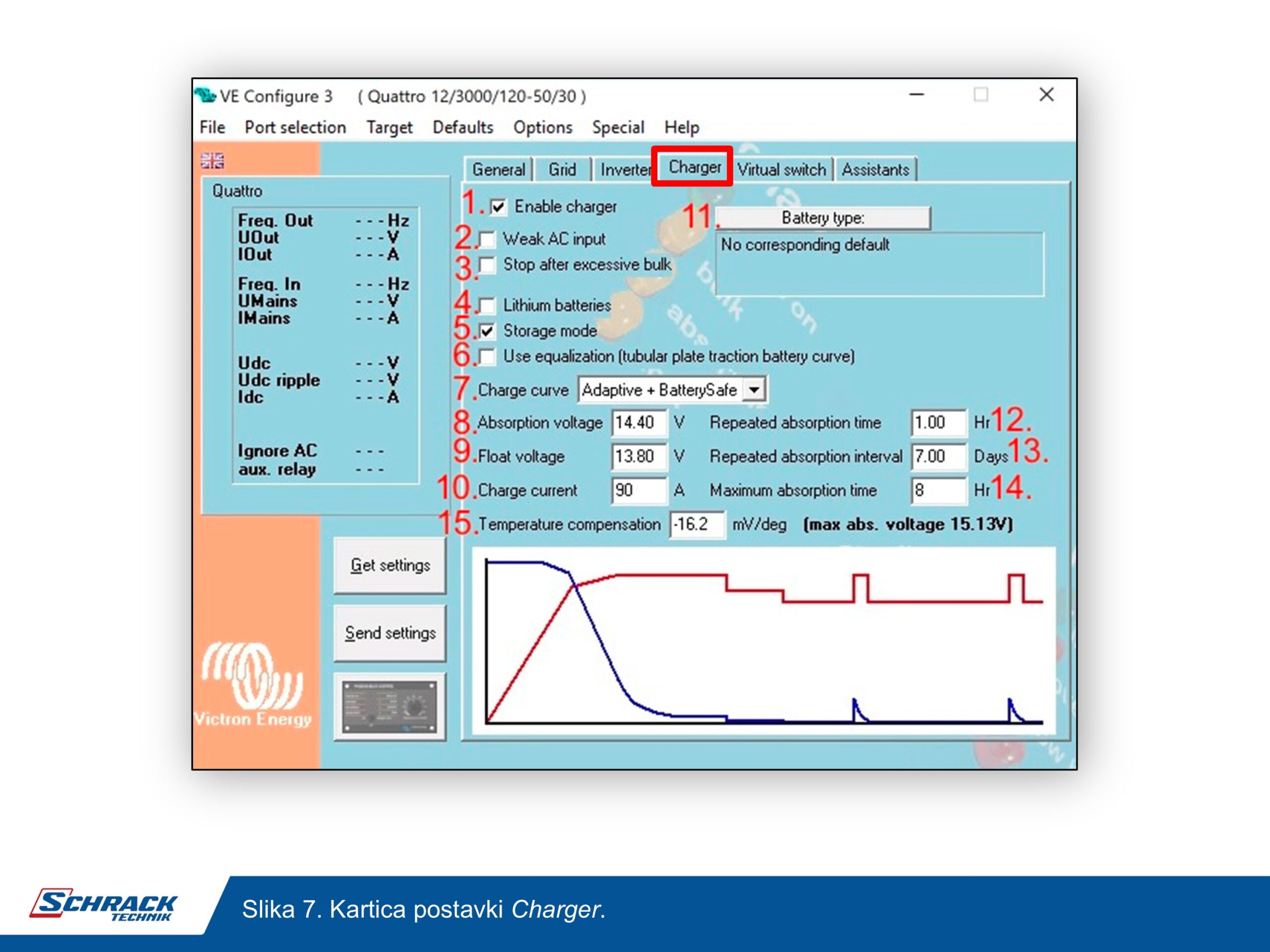Click the UK flag language icon

(212, 160)
